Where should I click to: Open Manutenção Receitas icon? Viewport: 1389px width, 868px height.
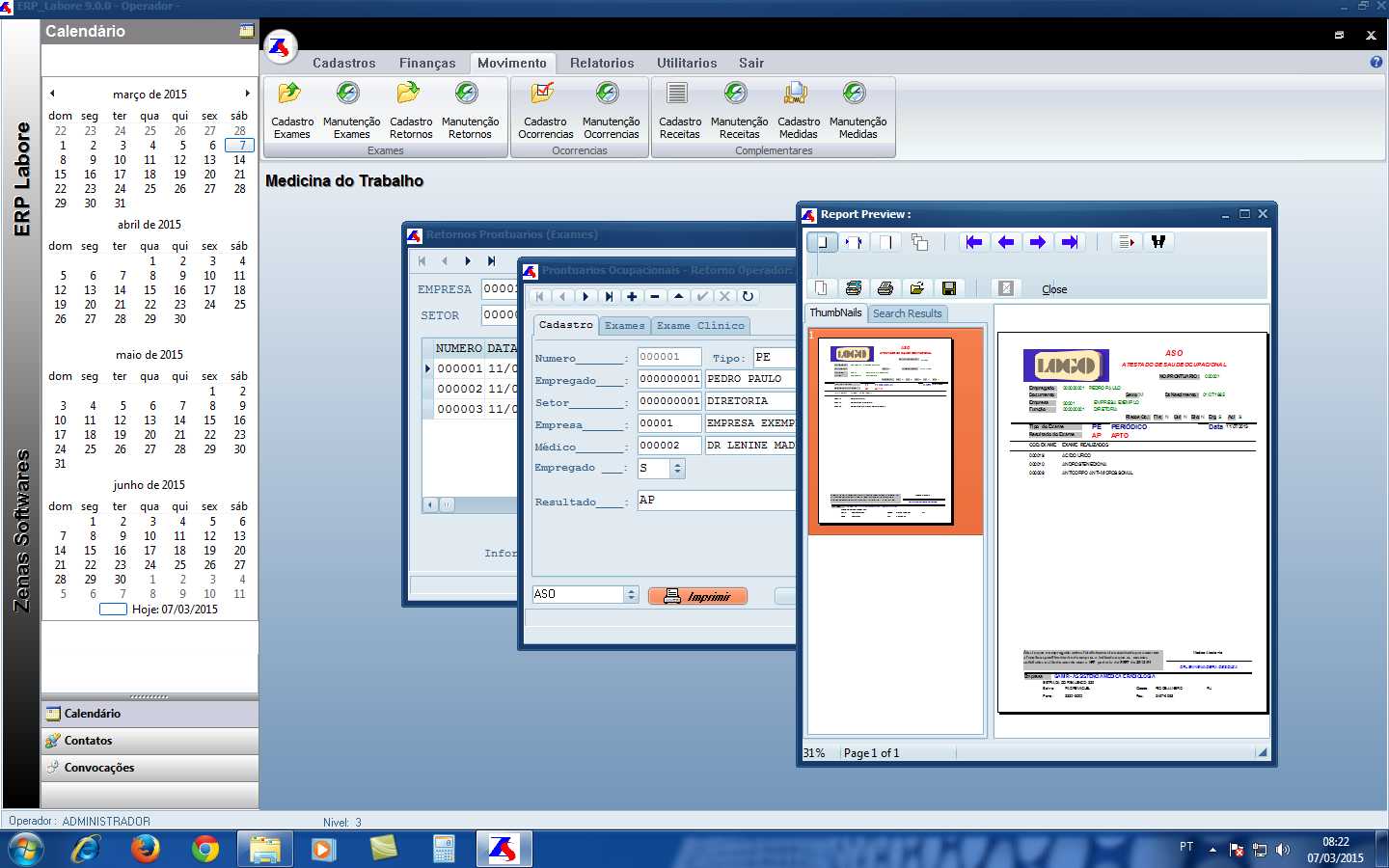click(x=739, y=110)
